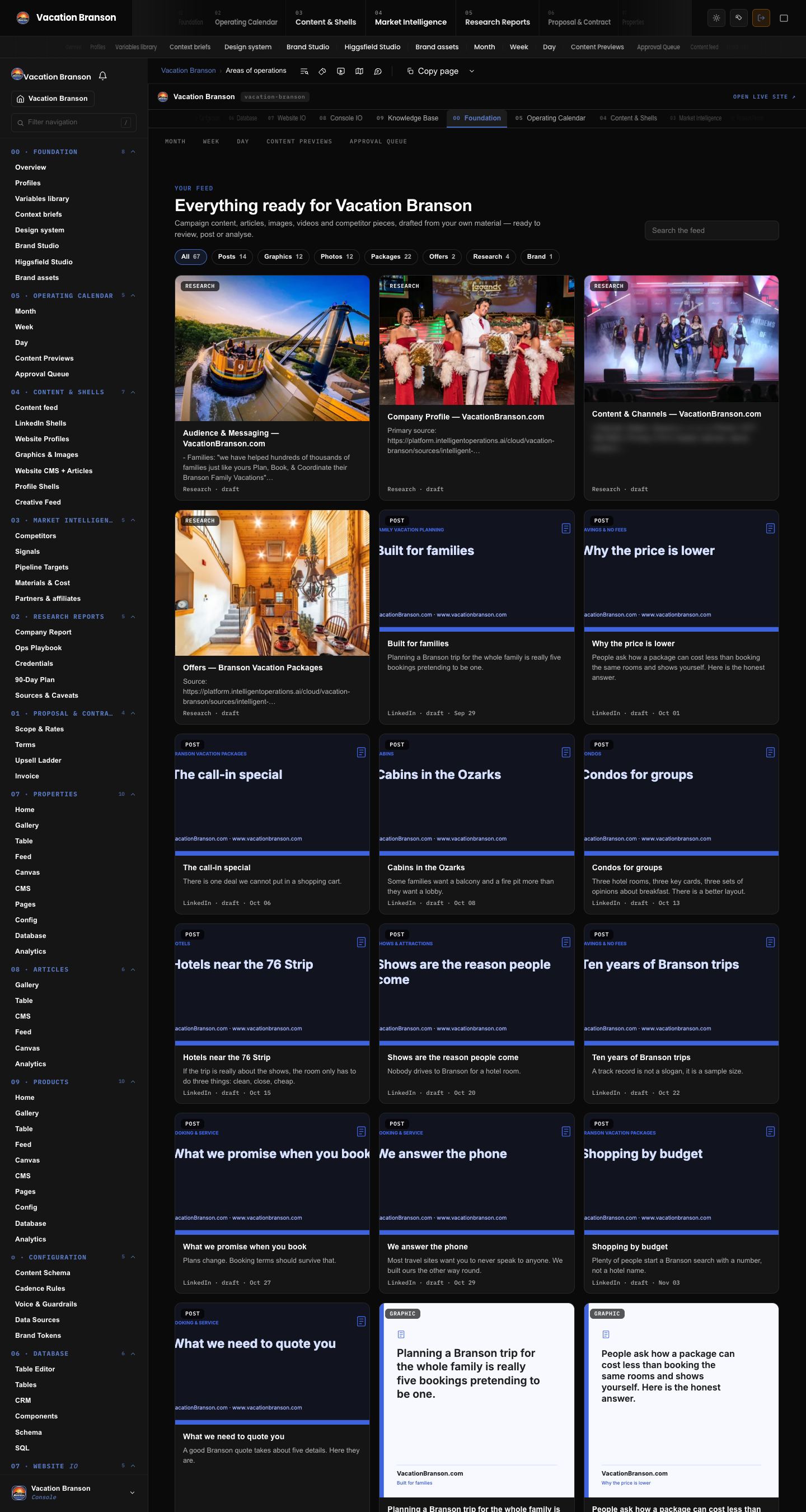Click the Search the feed field
This screenshot has height=1512, width=806.
[x=711, y=230]
